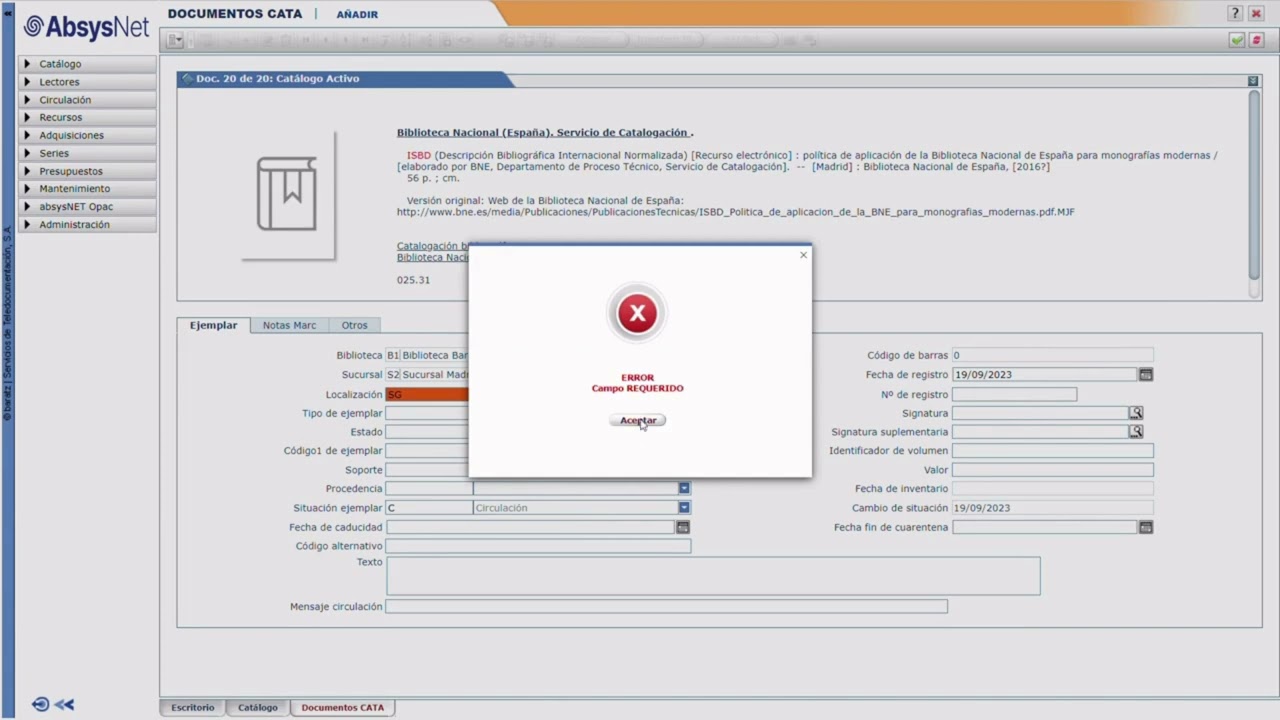Click the Identificador de volumen field
Screen dimensions: 1280x720
coord(1052,451)
